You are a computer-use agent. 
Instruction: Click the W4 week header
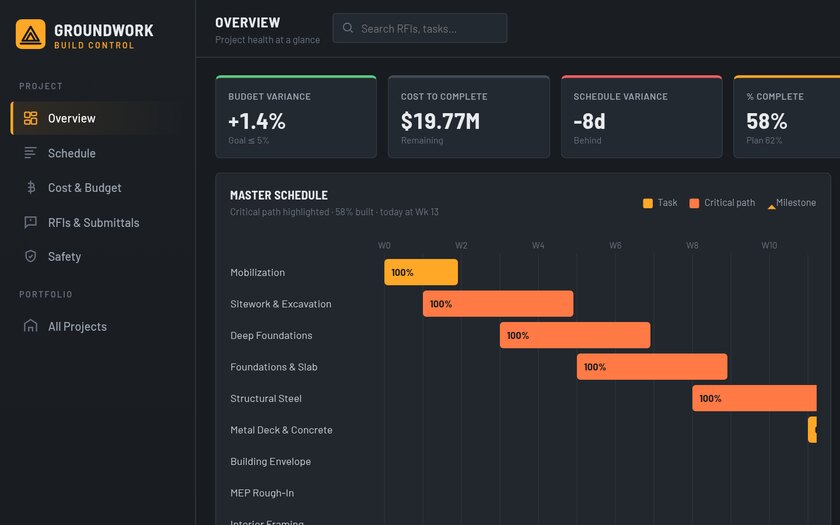pos(538,245)
